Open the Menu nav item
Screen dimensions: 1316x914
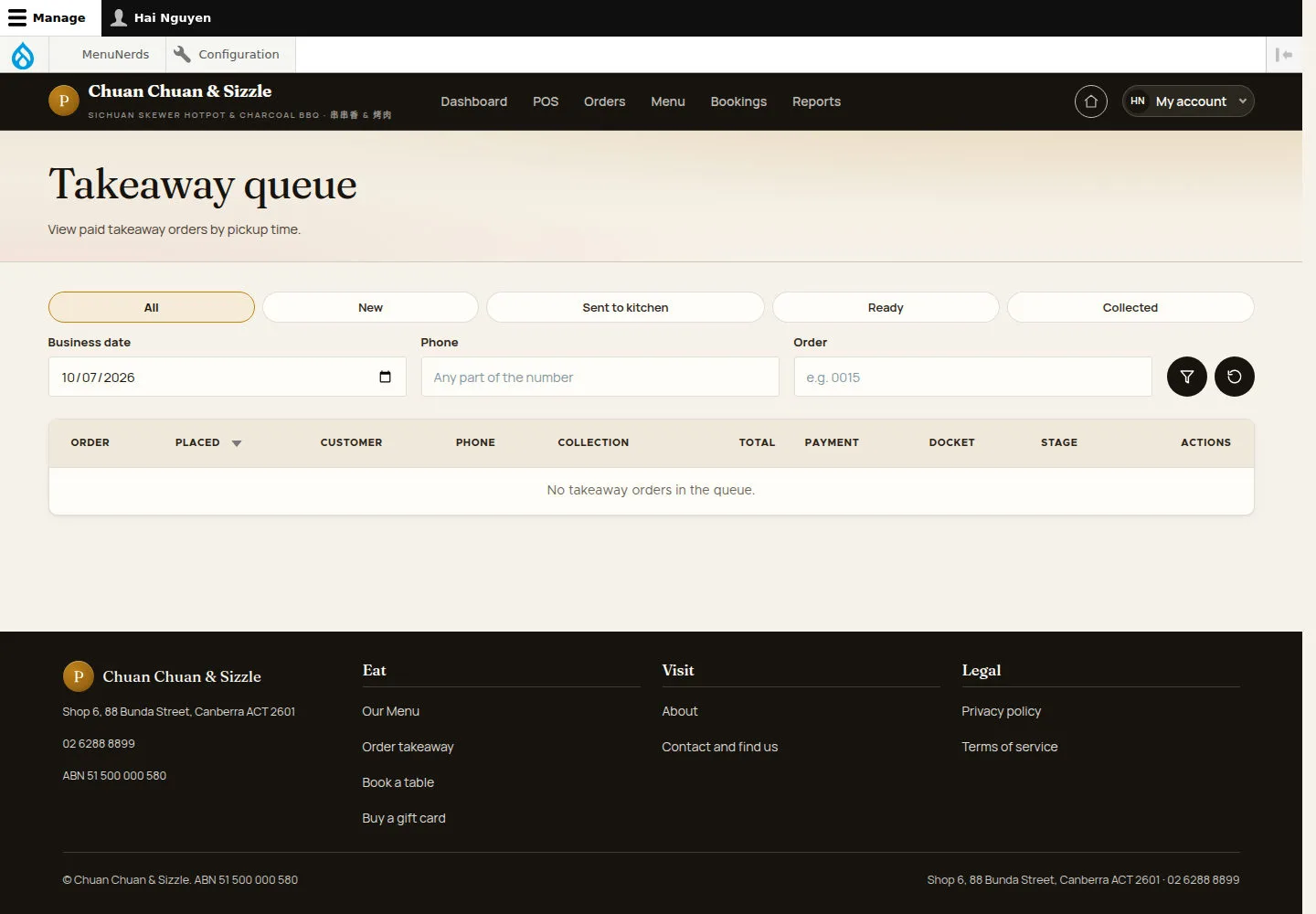pos(668,101)
